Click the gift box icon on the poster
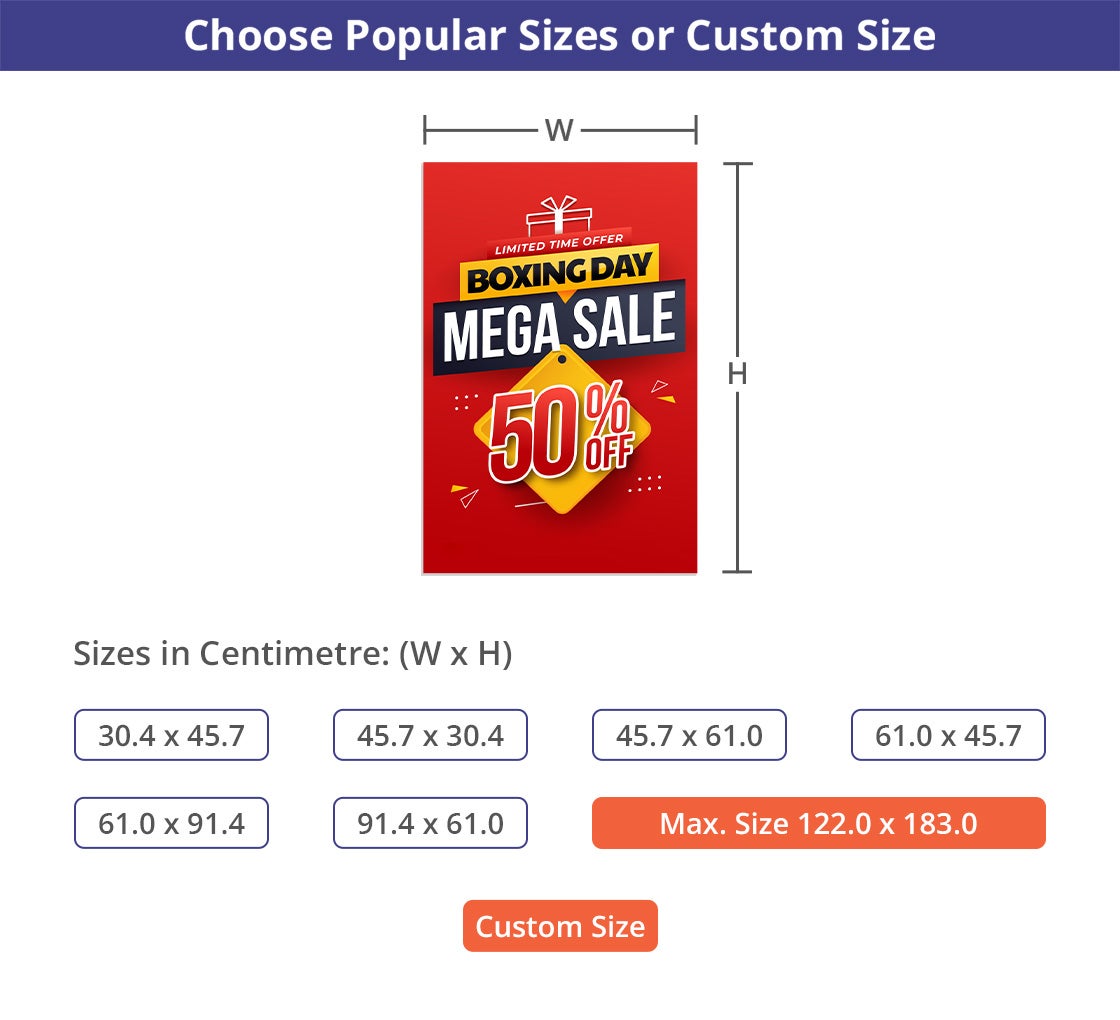Screen dimensions: 1120x1020 click(560, 216)
